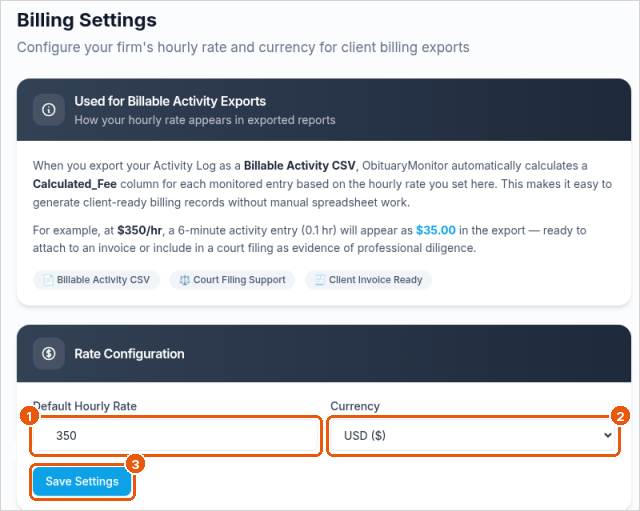
Task: Click the Used for Billable Activity Exports title
Action: (170, 101)
